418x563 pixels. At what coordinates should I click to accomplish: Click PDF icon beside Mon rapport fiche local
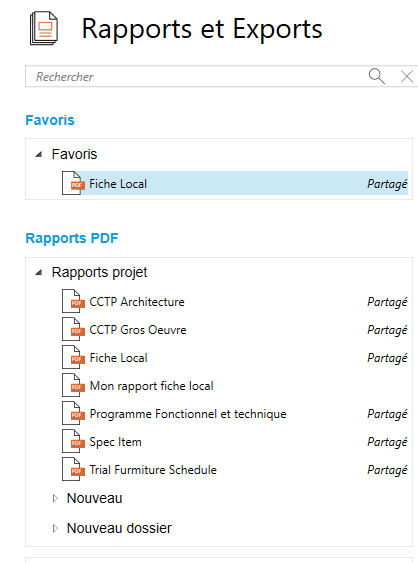73,385
